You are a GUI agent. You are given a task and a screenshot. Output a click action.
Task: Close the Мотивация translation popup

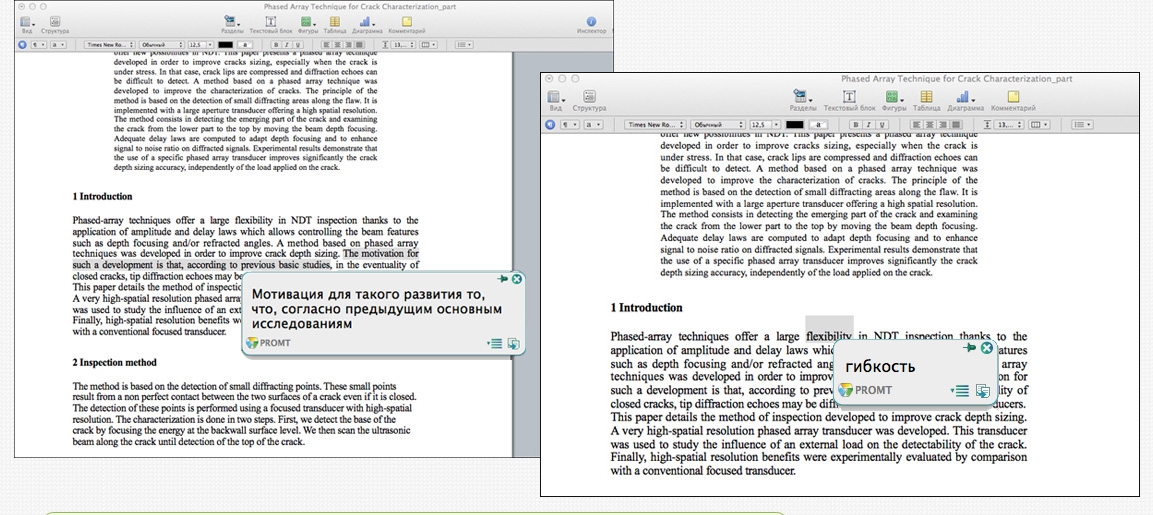tap(516, 279)
